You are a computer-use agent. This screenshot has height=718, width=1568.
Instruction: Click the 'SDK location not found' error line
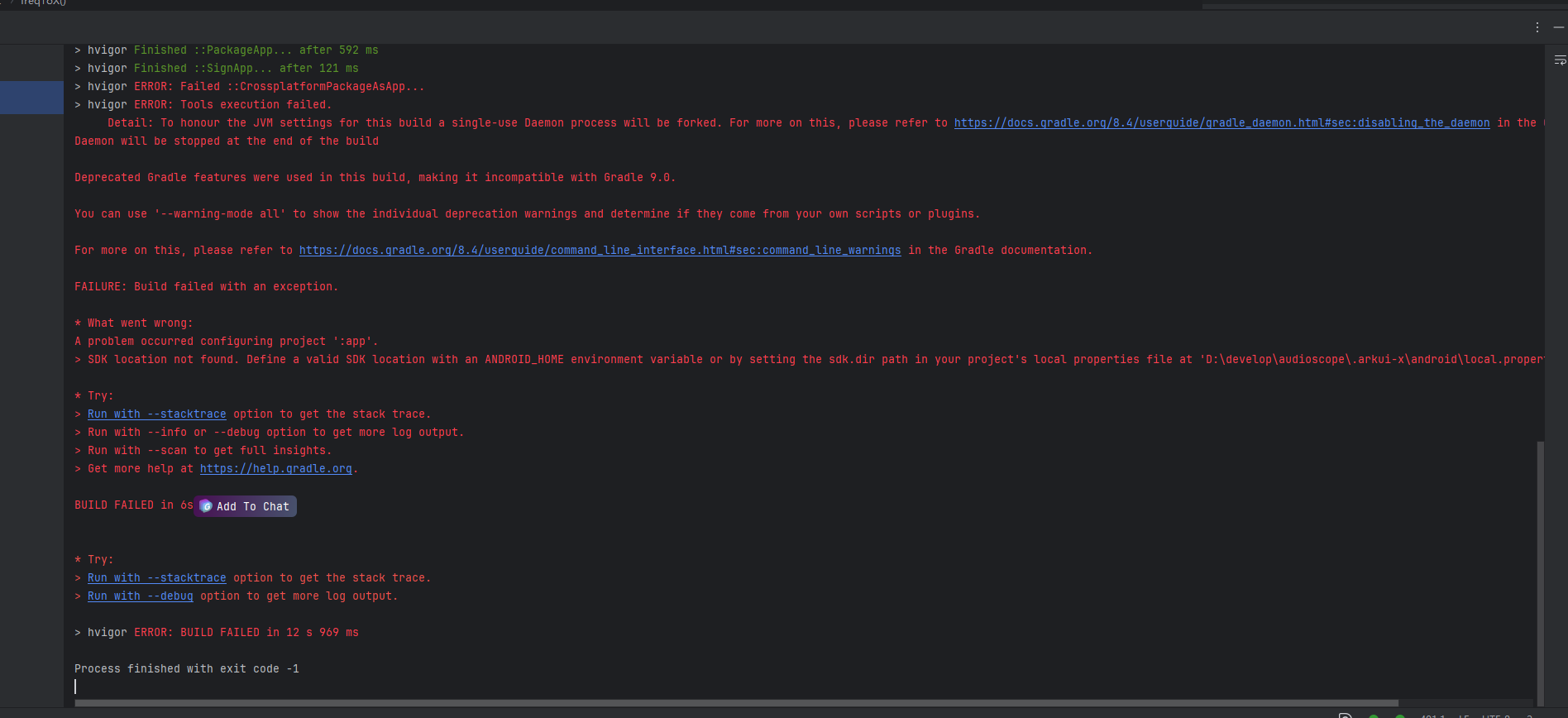coord(496,360)
